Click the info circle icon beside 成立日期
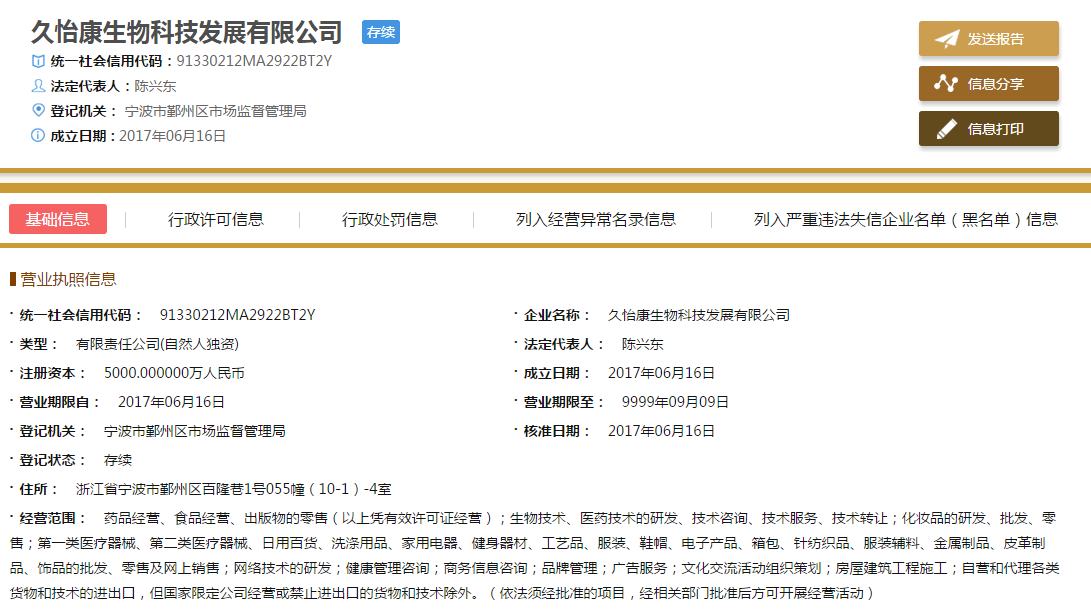Screen dimensions: 1091x611 pos(39,135)
